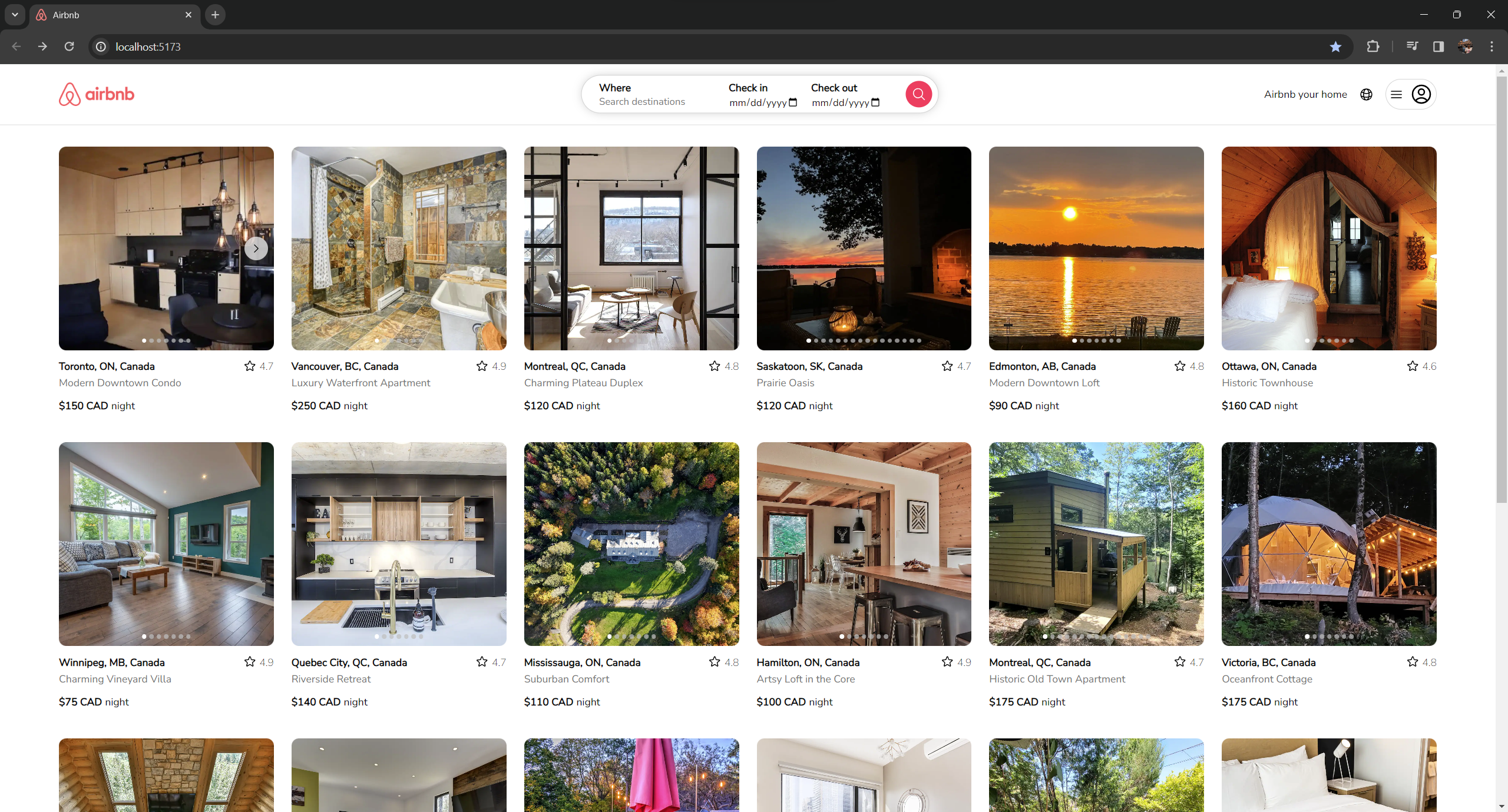Open the Toronto kitchen photo
Viewport: 1508px width, 812px height.
(x=166, y=248)
